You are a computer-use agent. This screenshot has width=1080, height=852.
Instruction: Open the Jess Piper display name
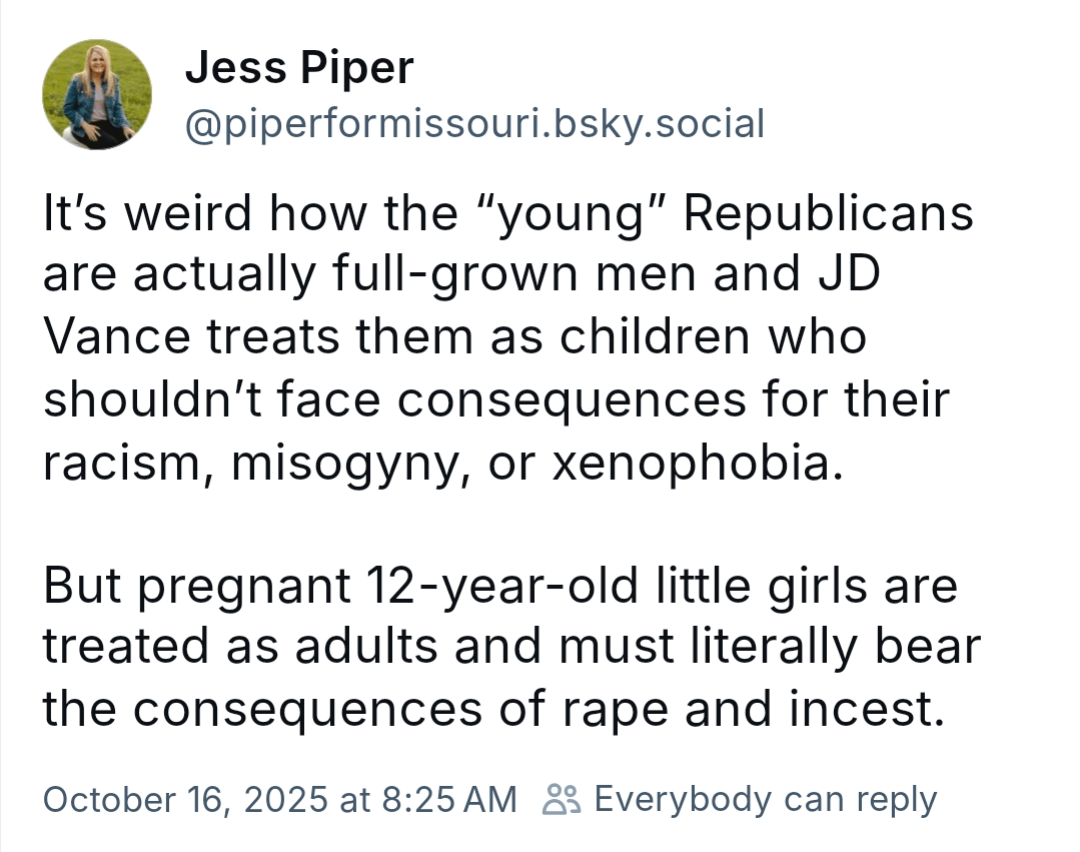pyautogui.click(x=299, y=68)
